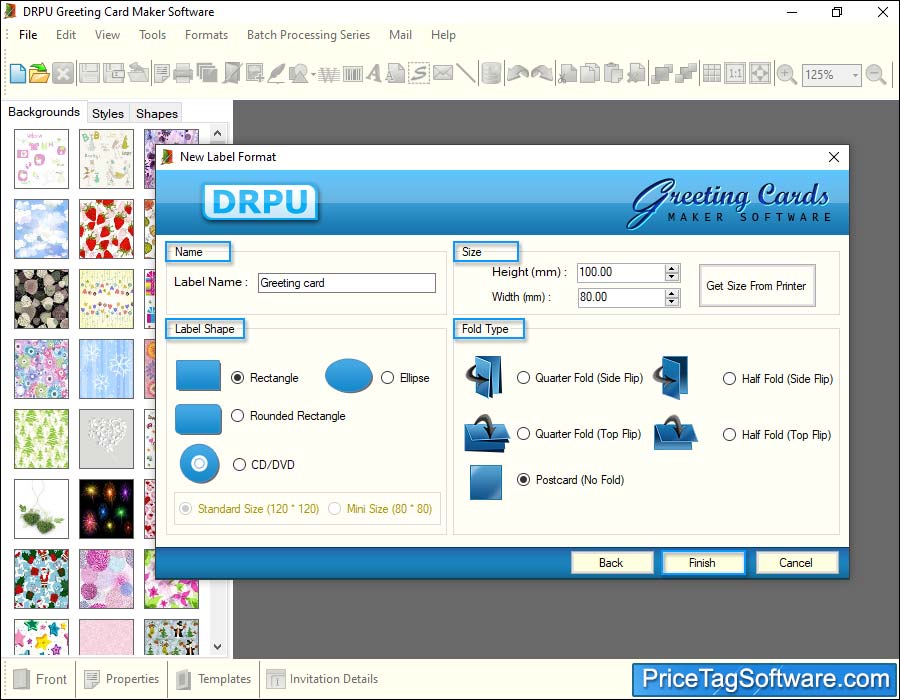Switch to the Styles tab

click(x=108, y=114)
